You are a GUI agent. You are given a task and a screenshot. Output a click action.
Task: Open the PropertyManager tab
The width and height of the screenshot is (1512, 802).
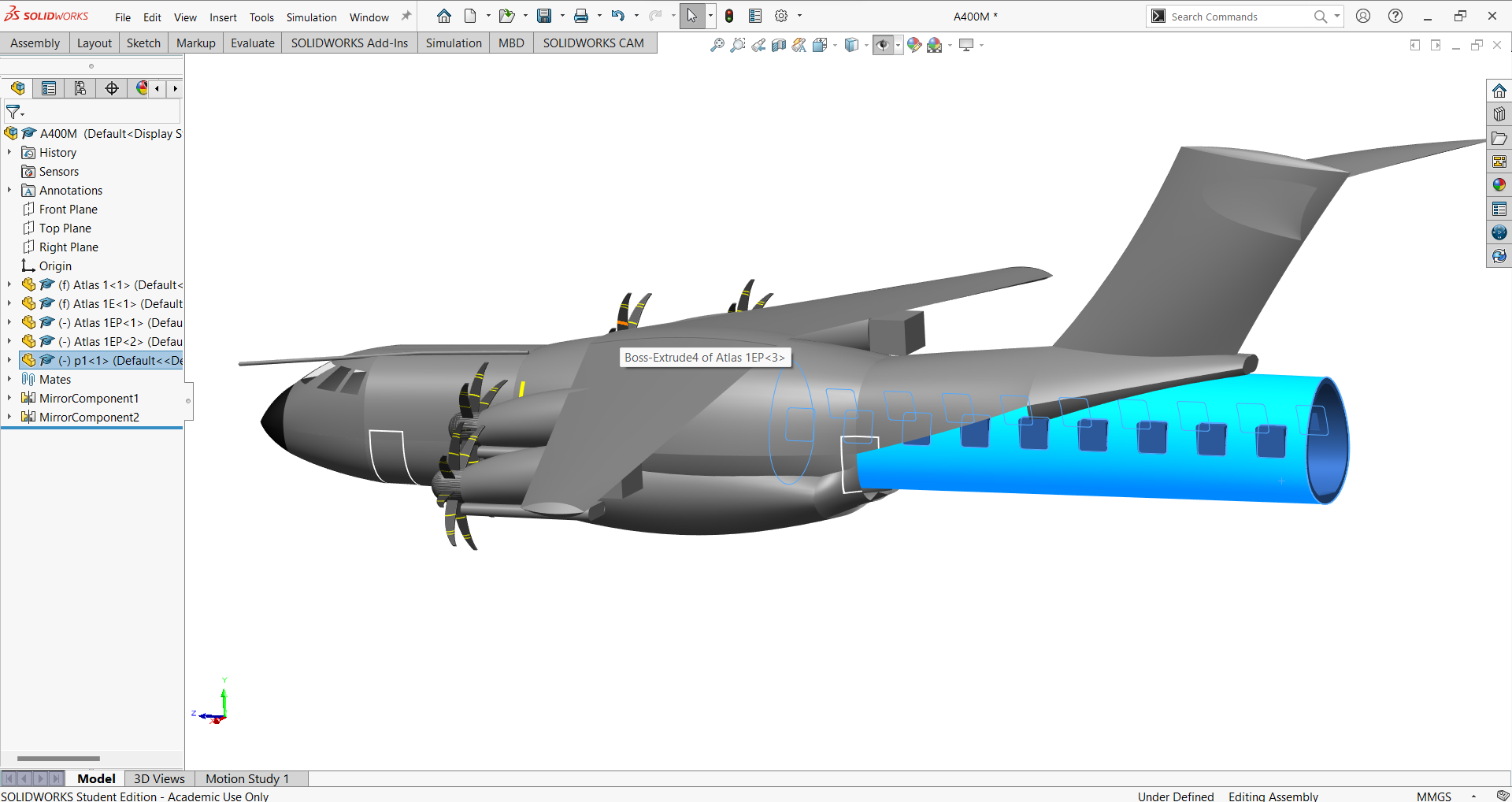(49, 88)
